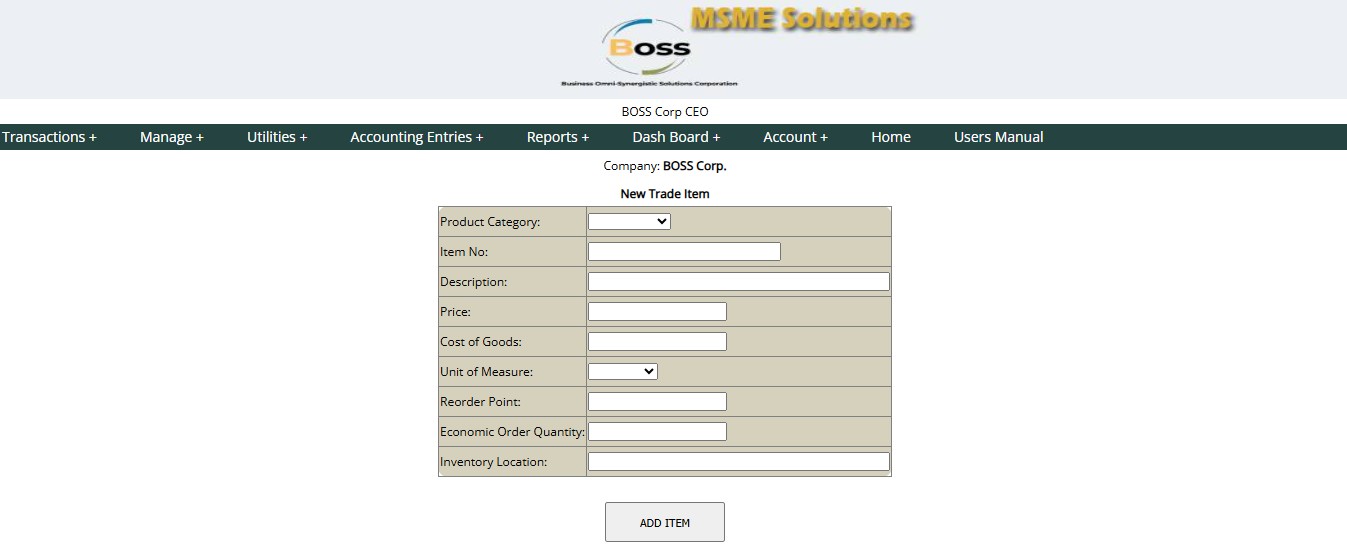
Task: Click the Inventory Location input field
Action: [x=739, y=461]
